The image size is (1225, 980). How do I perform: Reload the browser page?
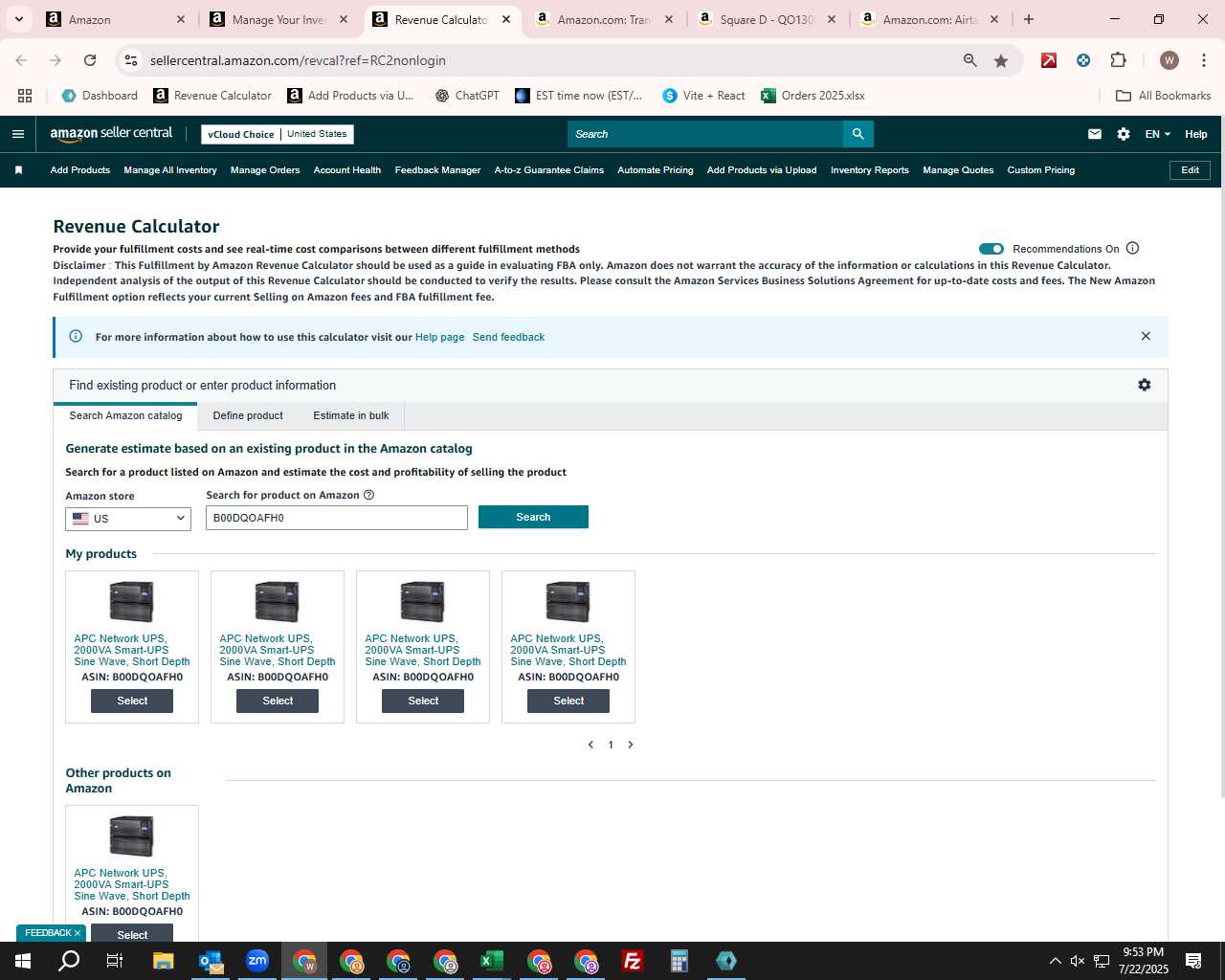[x=90, y=60]
